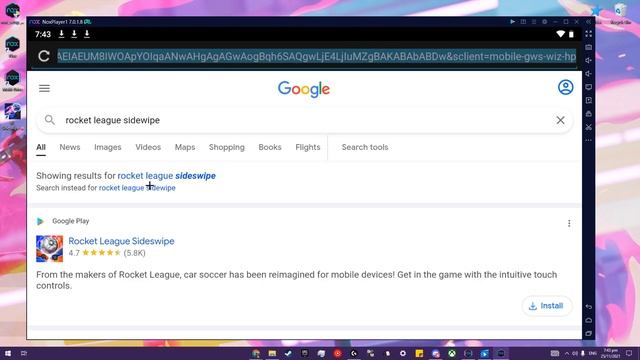
Task: Expand more Nox tools via the ellipsis
Action: 588,140
